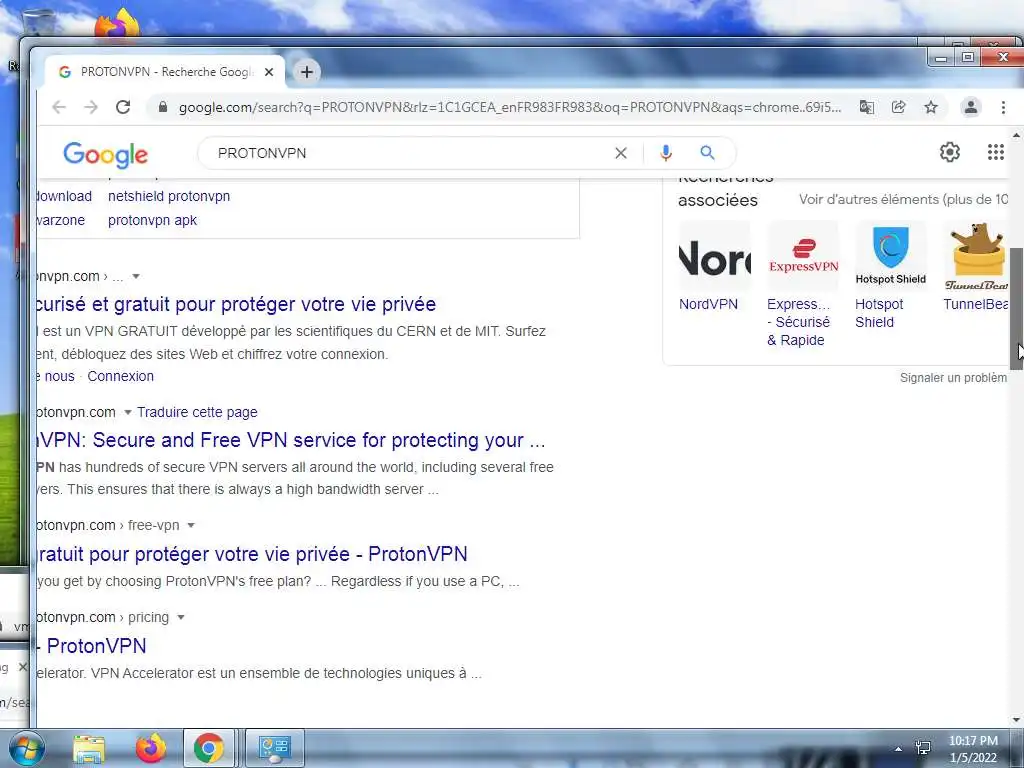Open the 'pour protéger votre vie privée' result title
Image resolution: width=1024 pixels, height=768 pixels.
236,304
